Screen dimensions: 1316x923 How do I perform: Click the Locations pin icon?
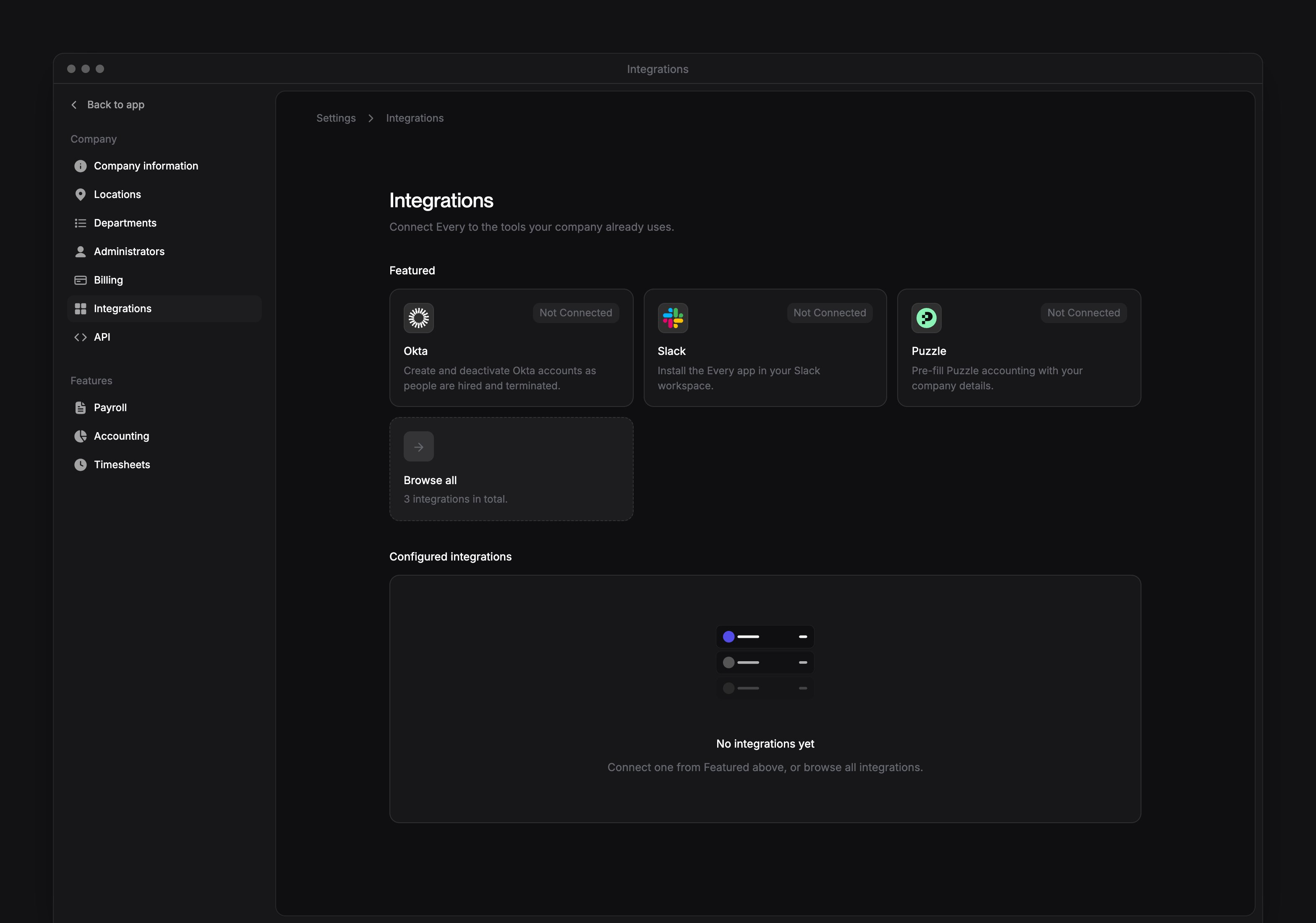coord(80,195)
